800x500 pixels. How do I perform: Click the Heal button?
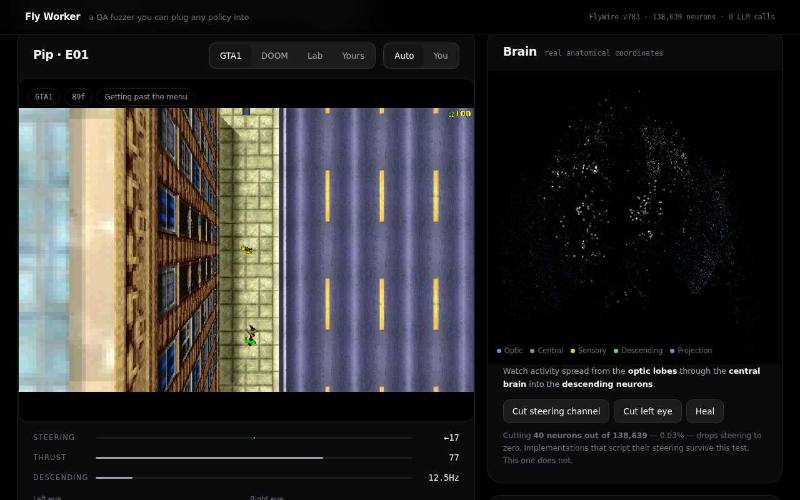click(705, 411)
